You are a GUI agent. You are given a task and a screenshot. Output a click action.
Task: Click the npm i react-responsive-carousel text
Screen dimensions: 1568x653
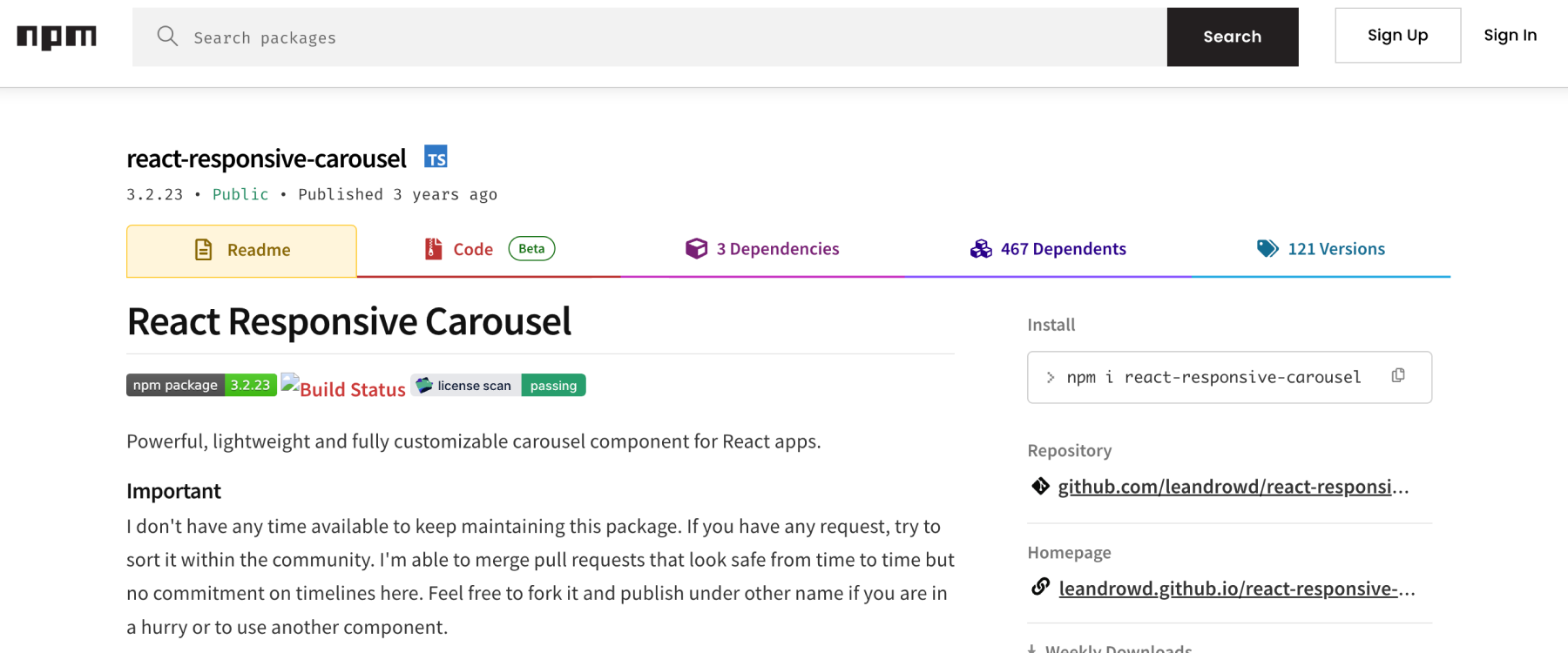point(1213,377)
